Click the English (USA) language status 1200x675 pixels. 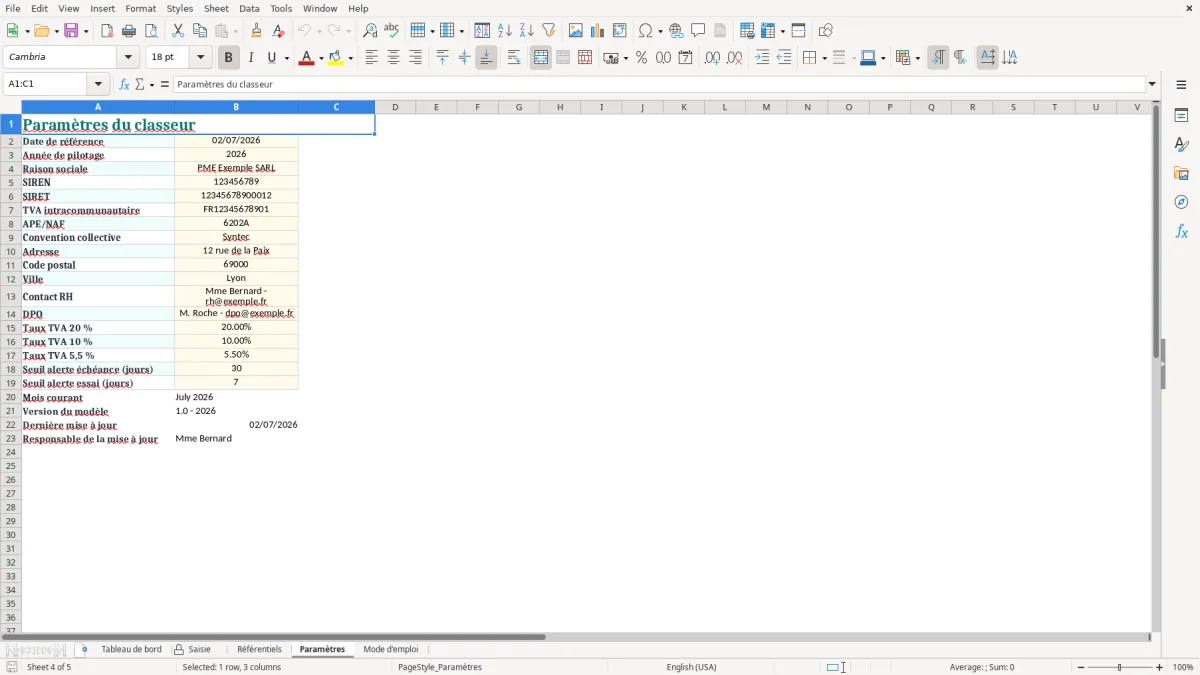(691, 667)
